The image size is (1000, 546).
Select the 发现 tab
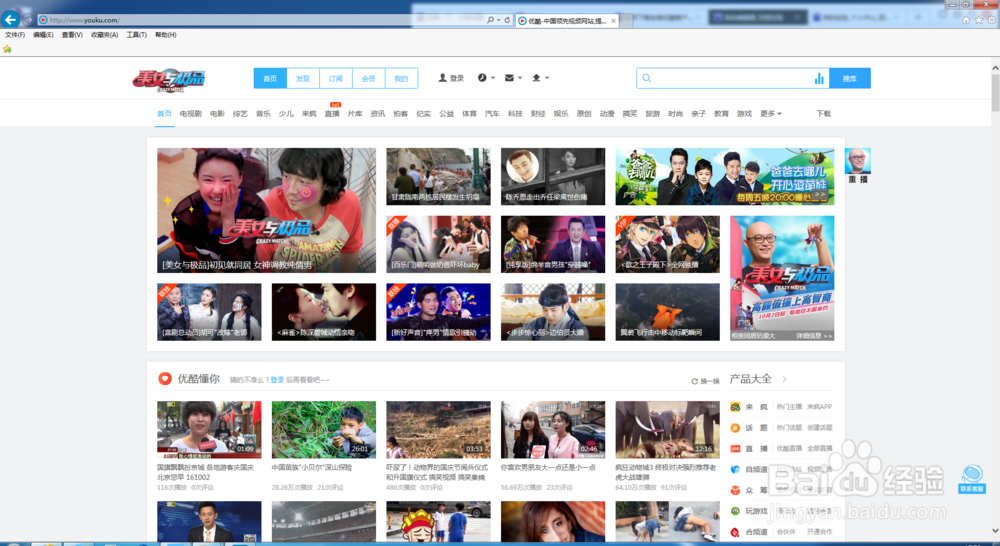coord(303,78)
